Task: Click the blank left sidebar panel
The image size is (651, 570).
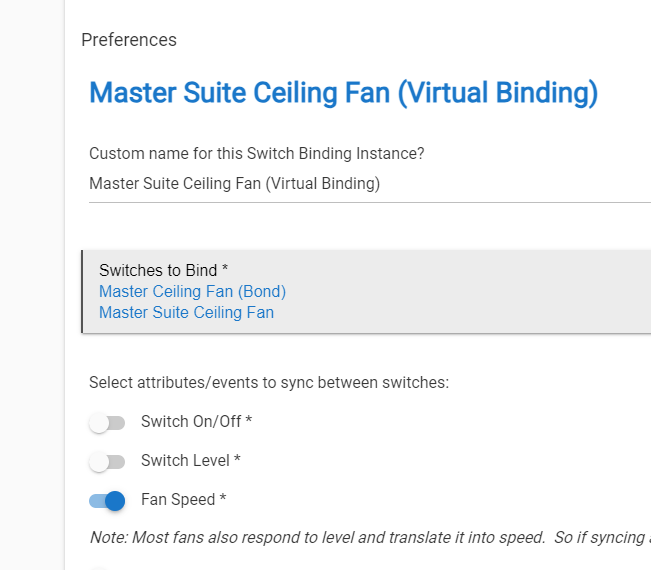Action: (32, 285)
